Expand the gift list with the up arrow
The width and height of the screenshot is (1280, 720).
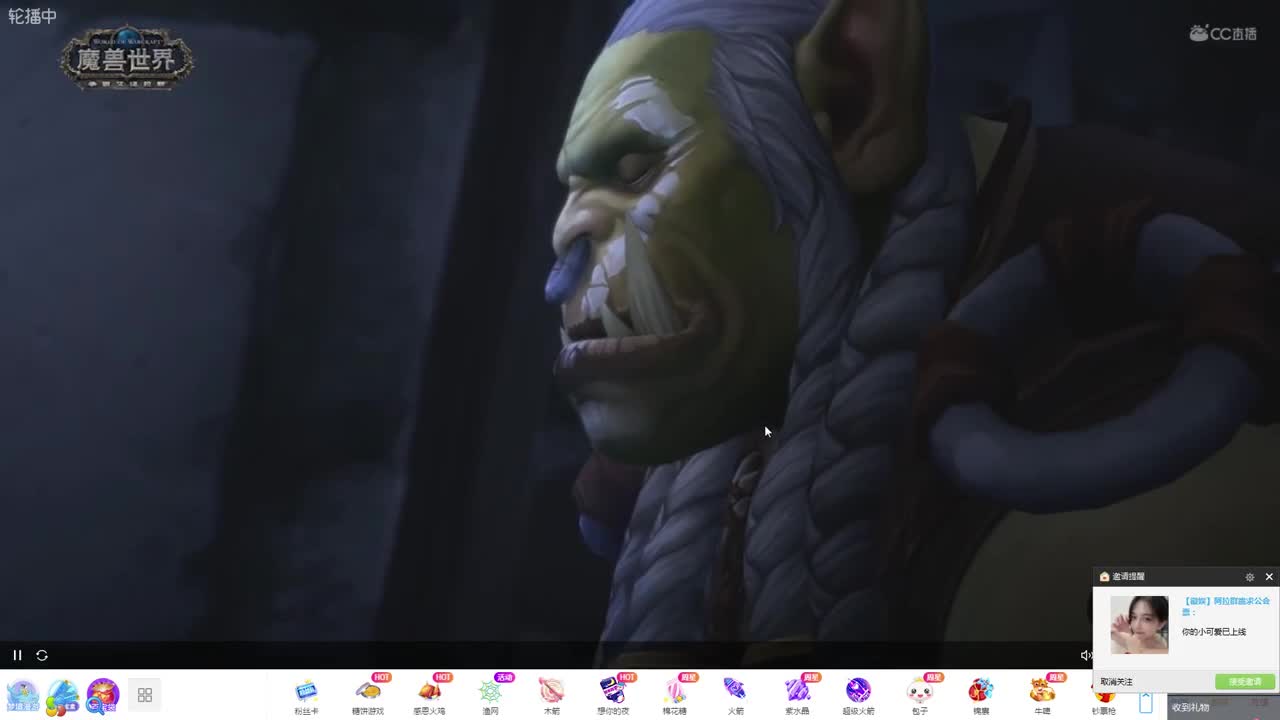point(1146,703)
